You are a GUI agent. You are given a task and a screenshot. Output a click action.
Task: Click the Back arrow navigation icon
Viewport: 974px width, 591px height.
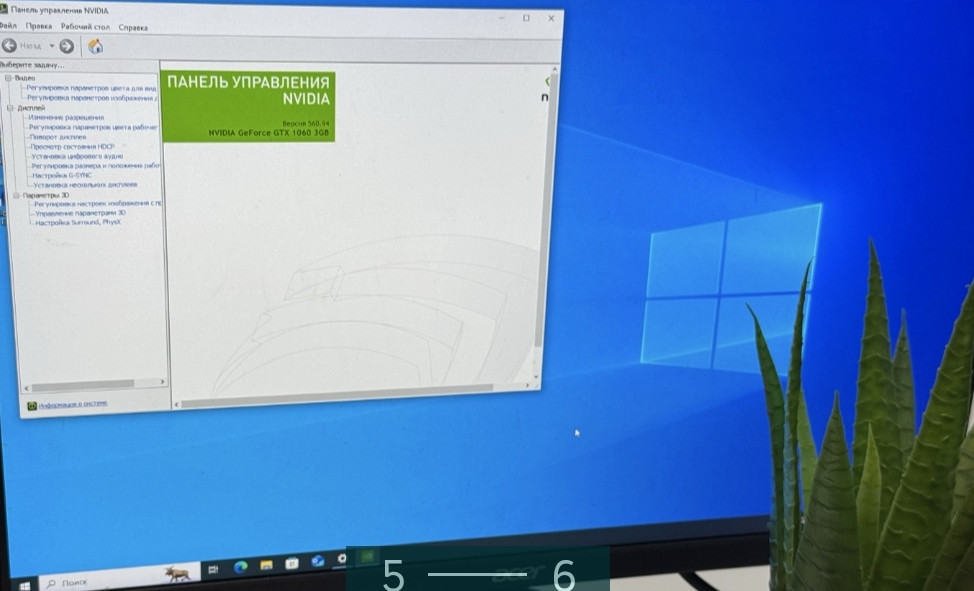pyautogui.click(x=10, y=46)
